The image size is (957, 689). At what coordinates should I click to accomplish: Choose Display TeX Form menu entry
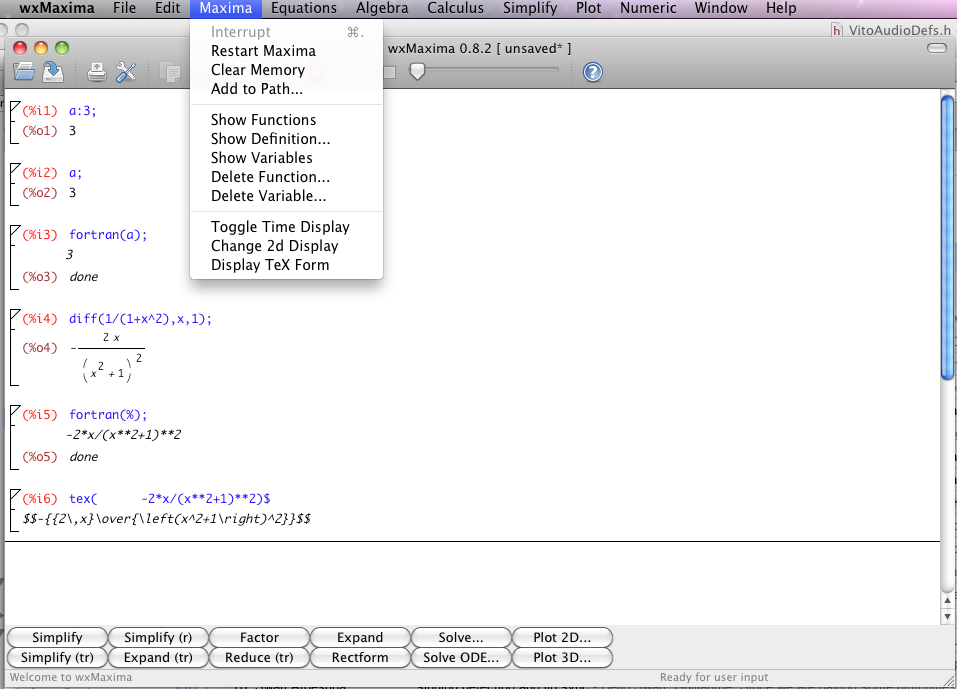286,264
